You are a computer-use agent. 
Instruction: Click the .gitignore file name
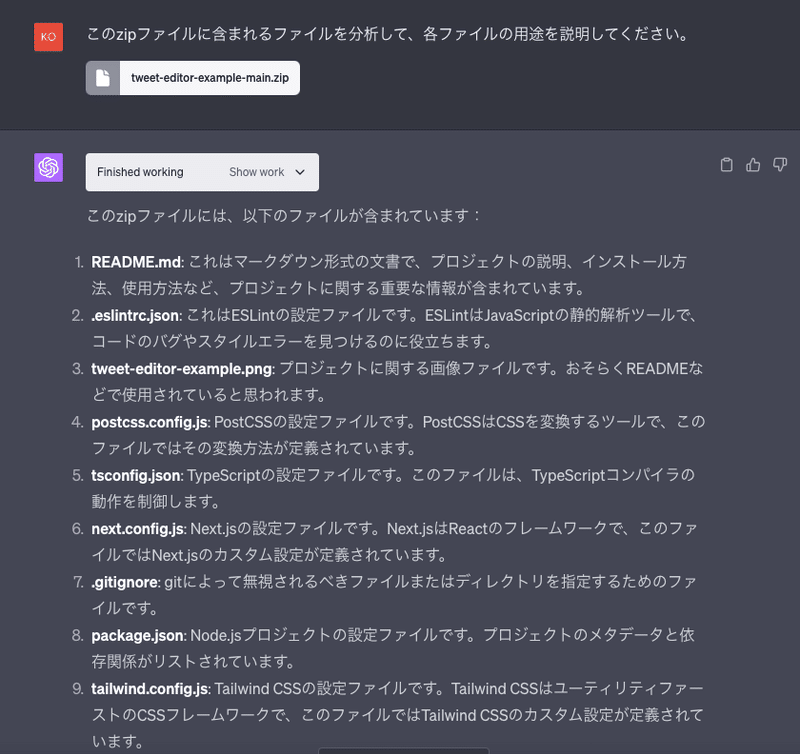(x=124, y=582)
